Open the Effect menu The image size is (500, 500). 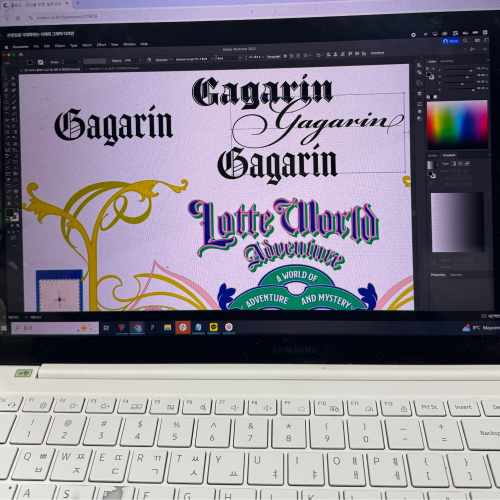[x=101, y=45]
